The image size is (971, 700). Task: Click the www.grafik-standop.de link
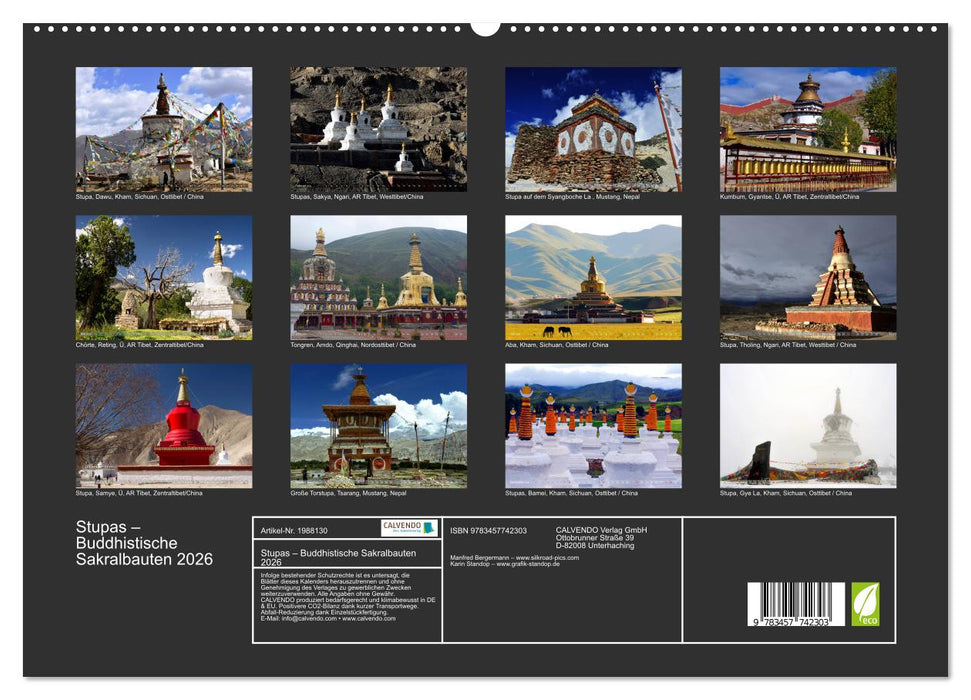[x=528, y=563]
